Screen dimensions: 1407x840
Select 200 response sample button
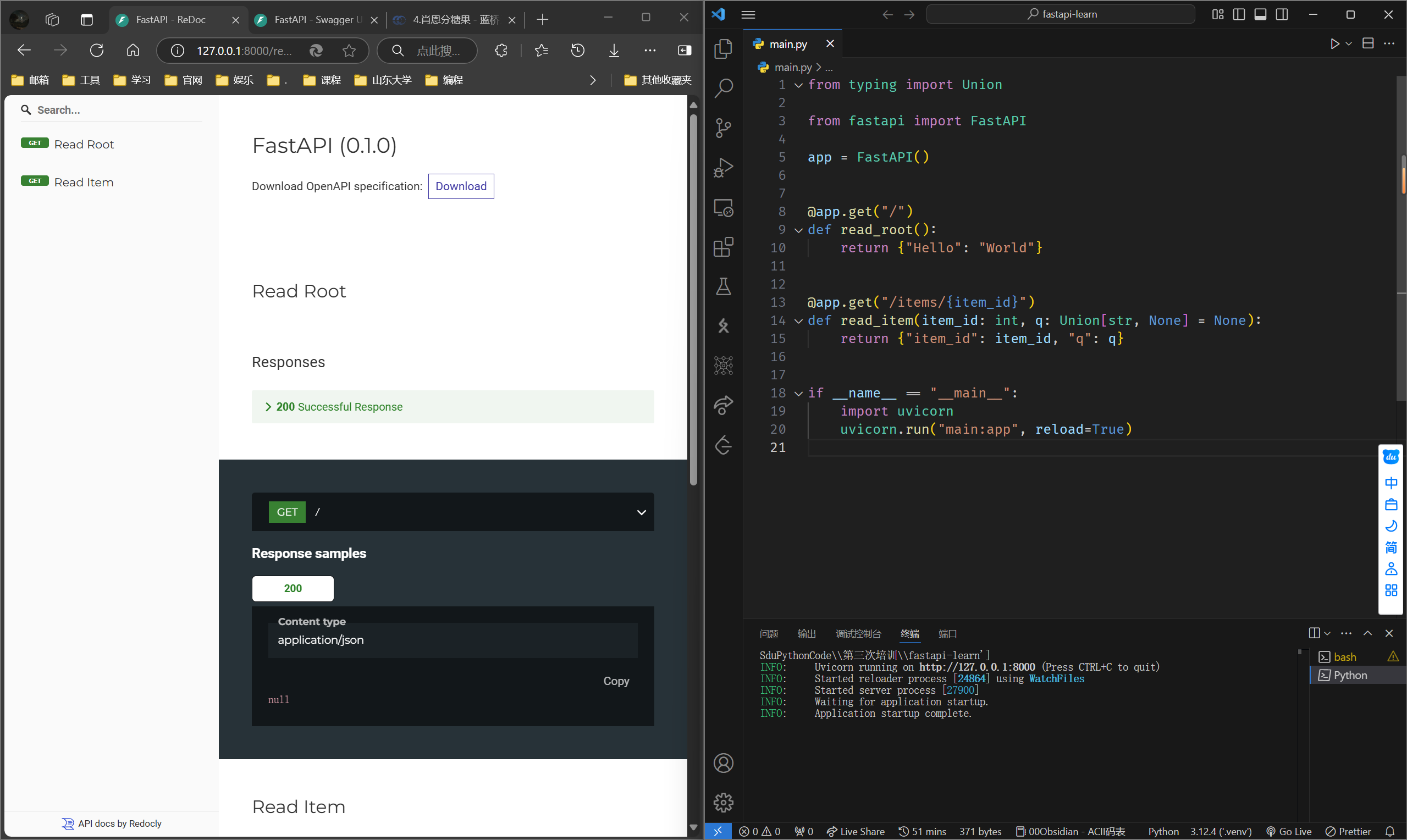point(293,588)
